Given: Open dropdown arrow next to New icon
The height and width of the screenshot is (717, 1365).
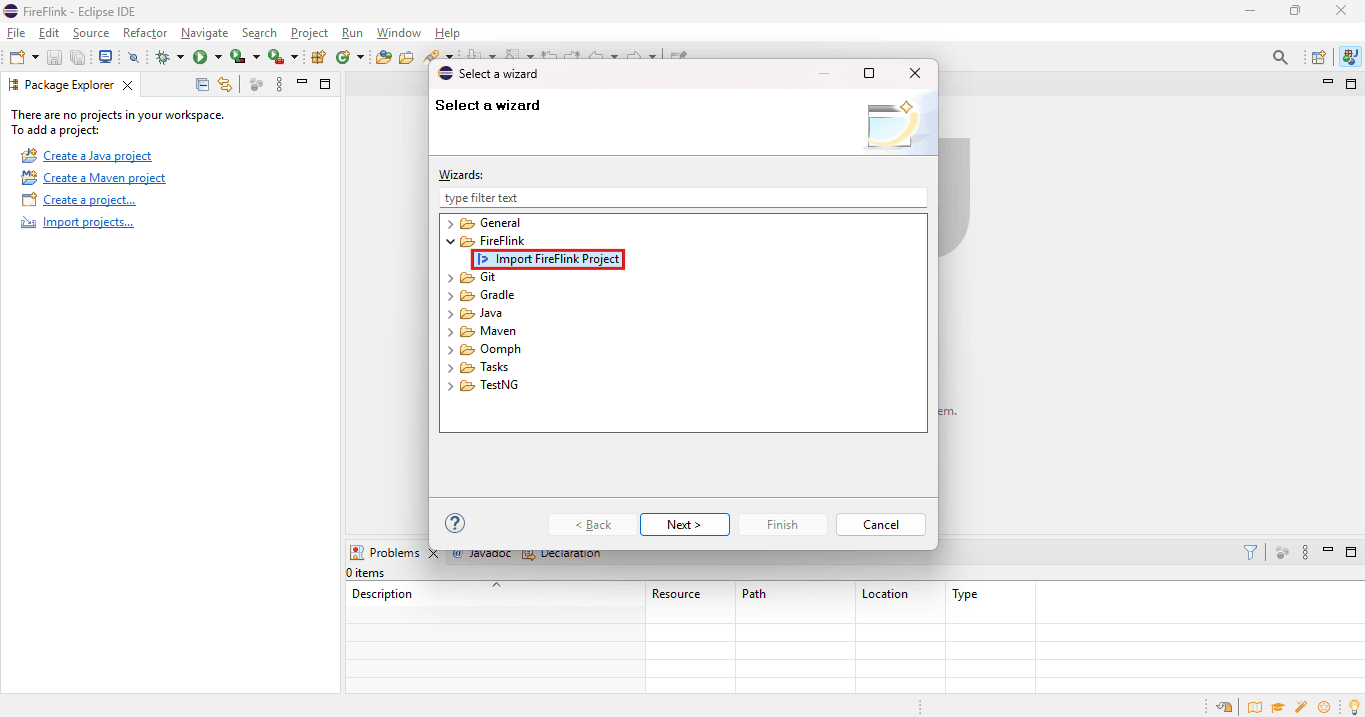Looking at the screenshot, I should pyautogui.click(x=35, y=58).
